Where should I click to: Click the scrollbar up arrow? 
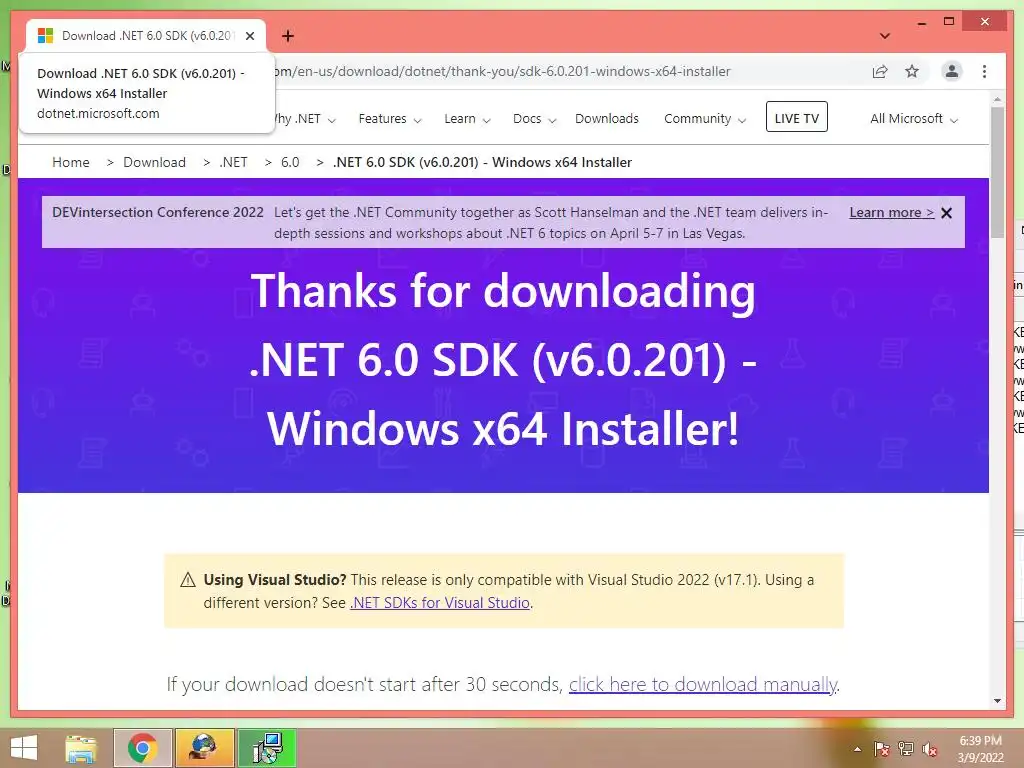[x=997, y=100]
